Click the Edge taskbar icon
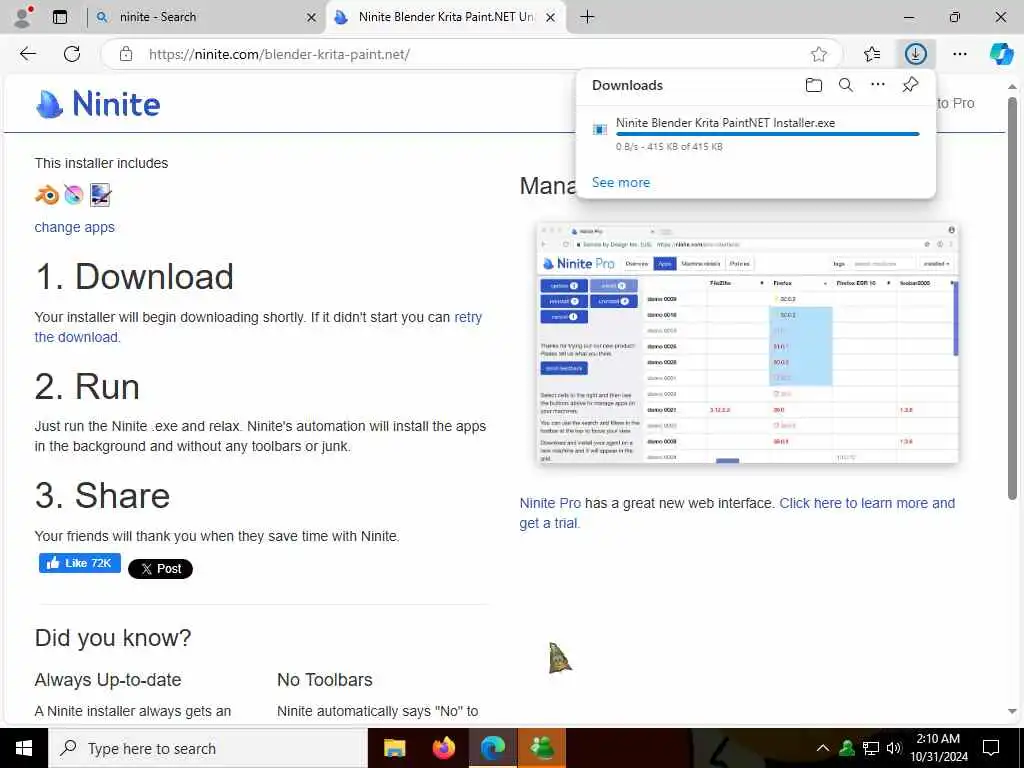1024x768 pixels. (493, 748)
